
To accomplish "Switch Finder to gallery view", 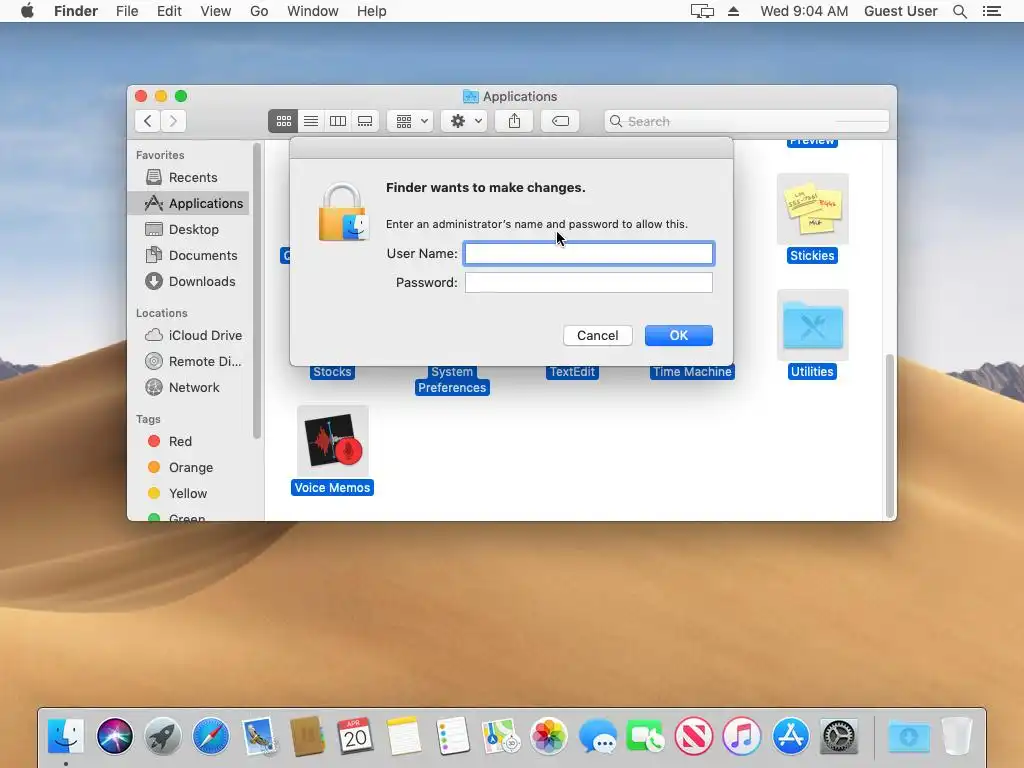I will 365,121.
